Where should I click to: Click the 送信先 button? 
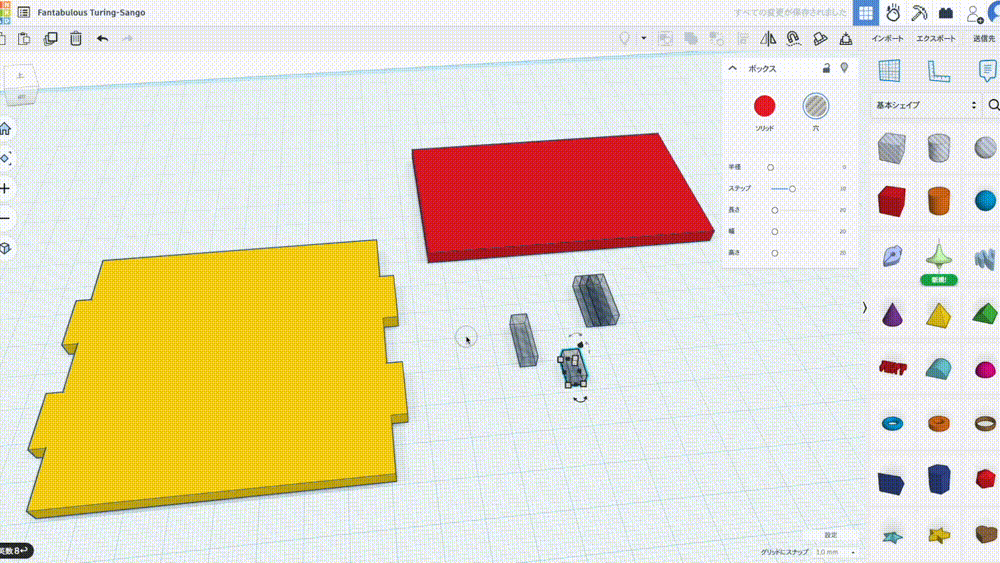(984, 39)
